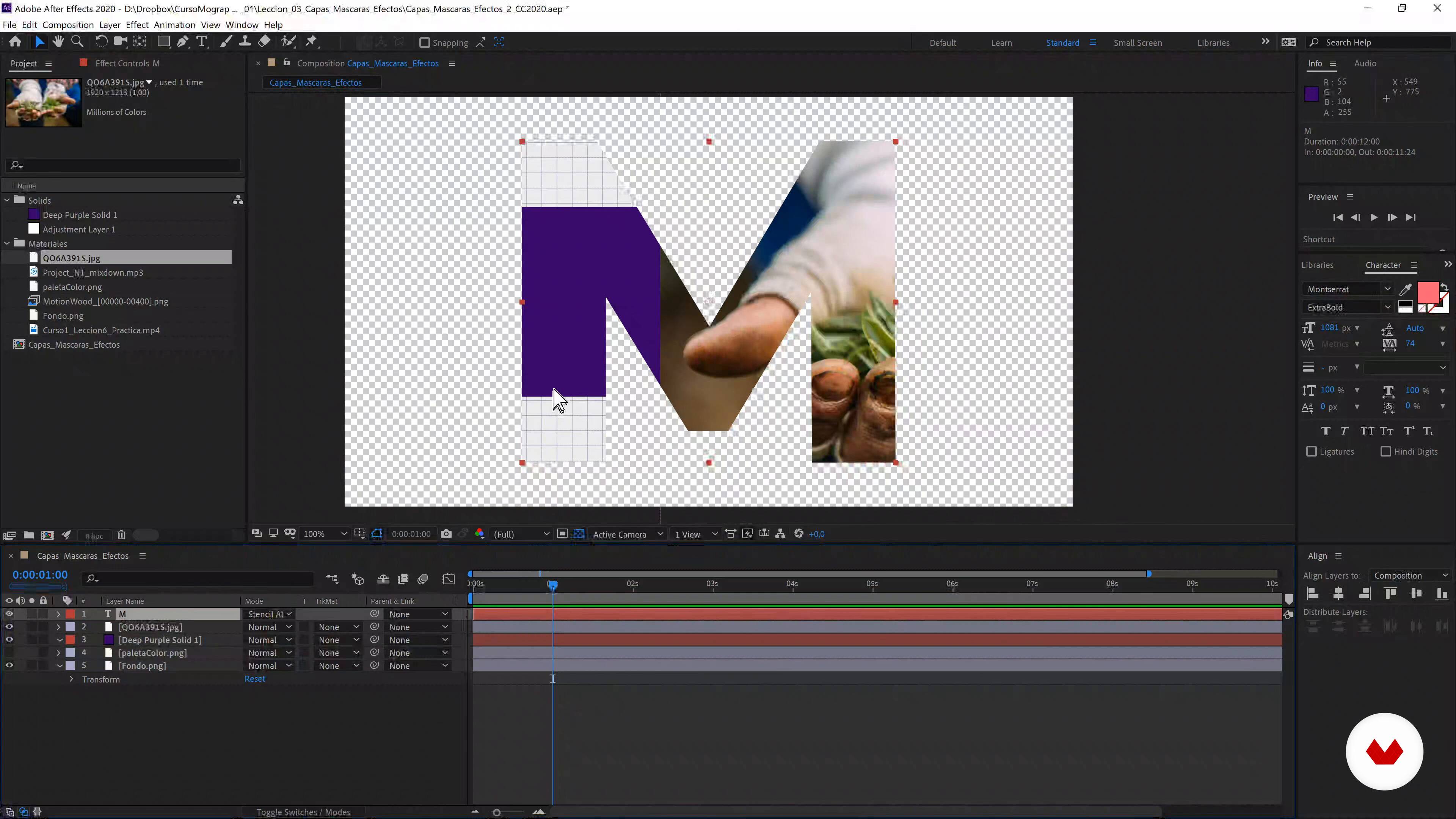
Task: Jump to the first frame in Preview
Action: tap(1337, 218)
